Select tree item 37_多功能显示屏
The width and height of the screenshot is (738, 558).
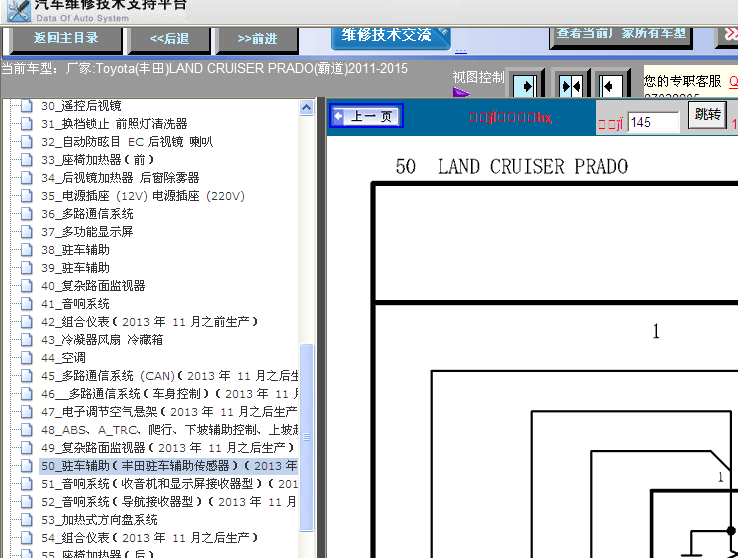87,231
